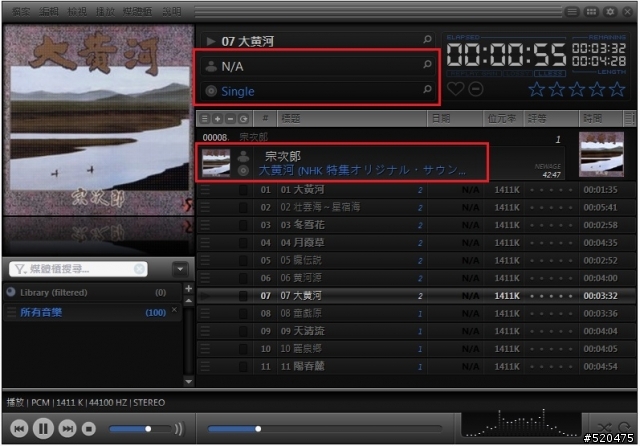
Task: Open filter funnel dropdown in search box
Action: point(20,269)
